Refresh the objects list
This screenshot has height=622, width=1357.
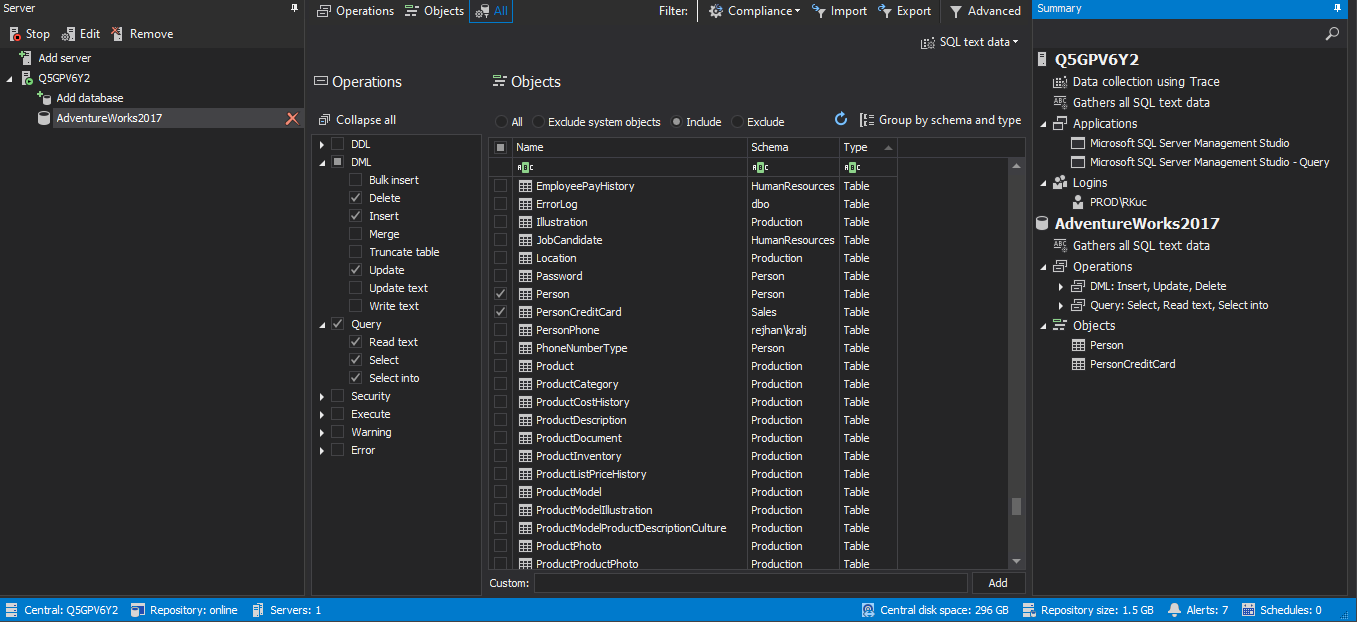[841, 119]
